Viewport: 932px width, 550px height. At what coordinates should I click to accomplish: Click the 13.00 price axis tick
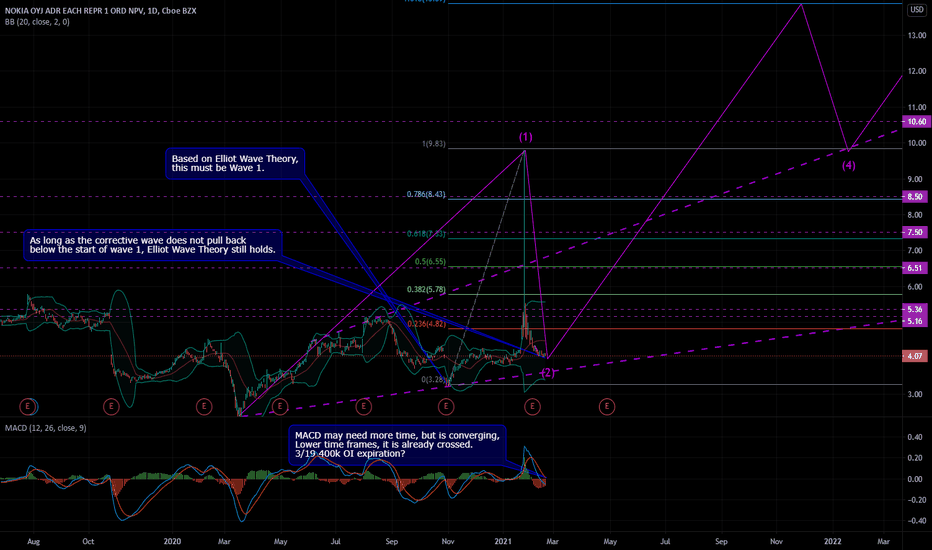click(x=917, y=36)
